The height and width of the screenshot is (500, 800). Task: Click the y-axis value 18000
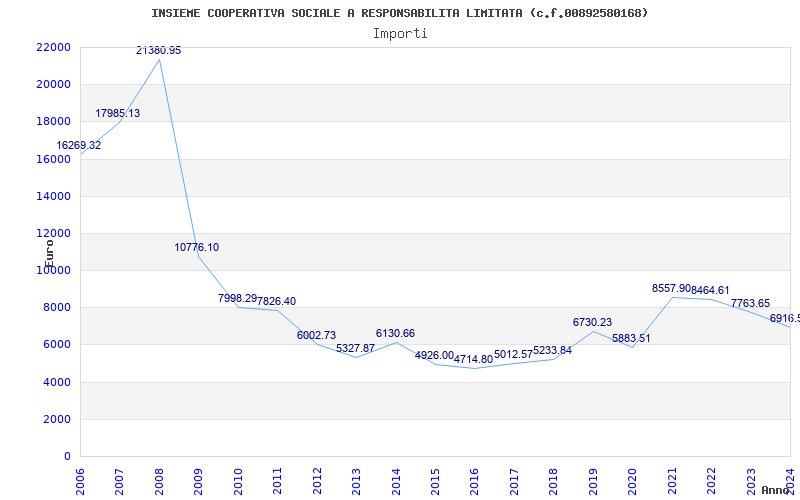[54, 122]
